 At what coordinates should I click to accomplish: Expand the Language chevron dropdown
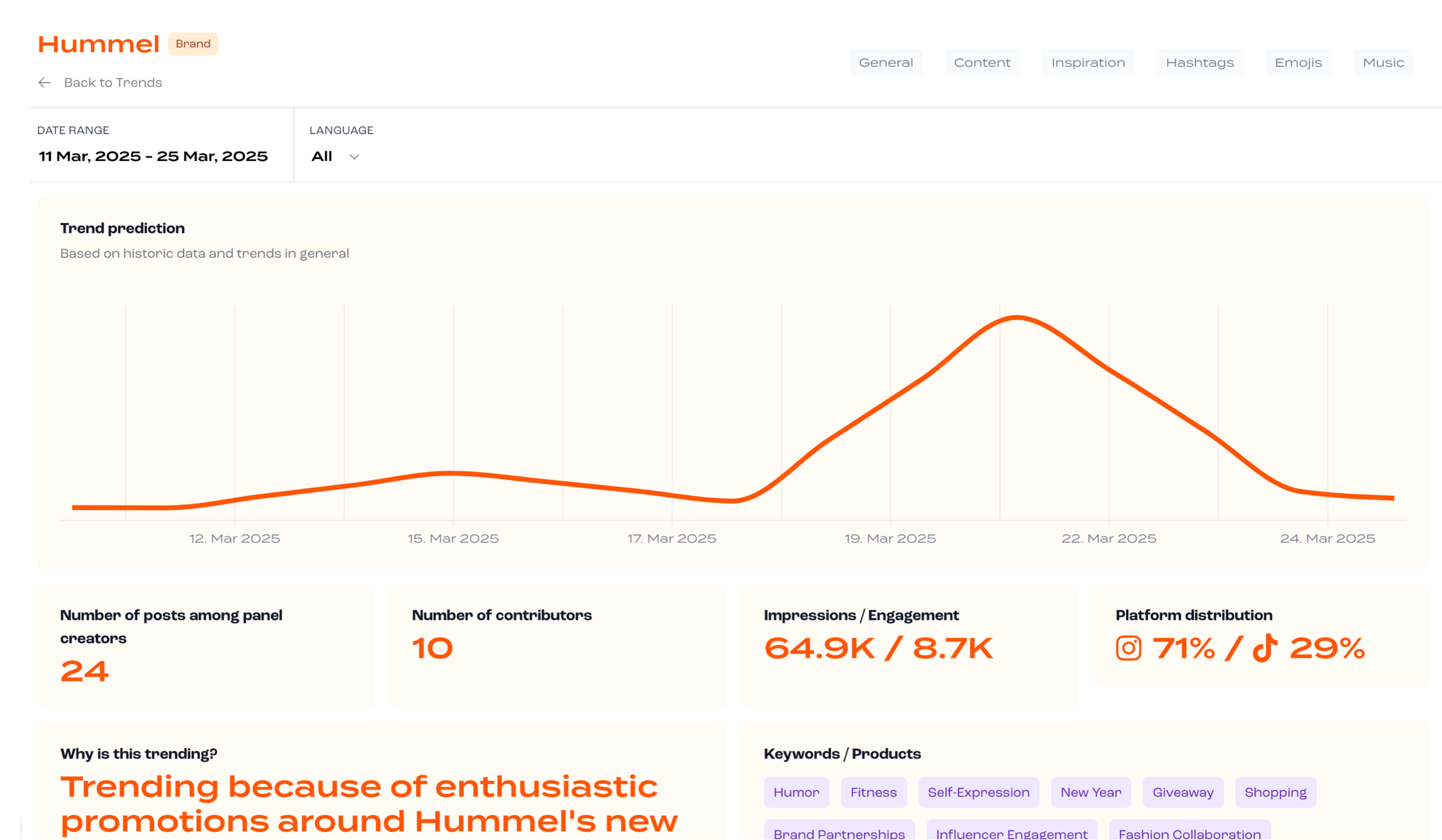pos(354,157)
